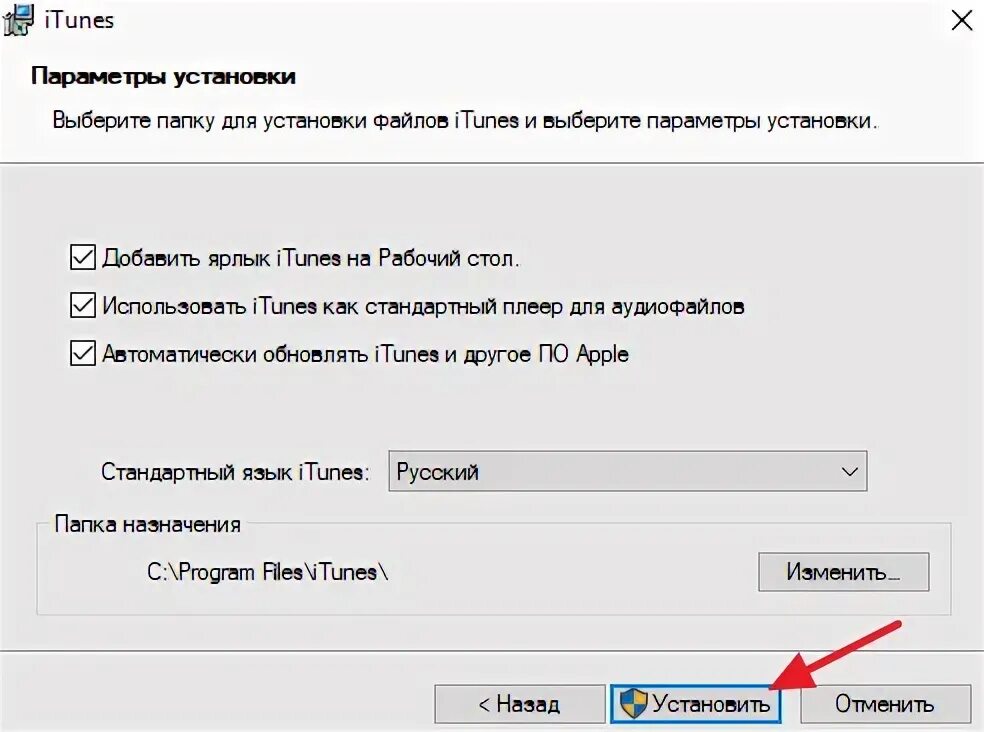Image resolution: width=984 pixels, height=732 pixels.
Task: Click the Использовать iTunes как стандартный плеер label text
Action: tap(423, 306)
